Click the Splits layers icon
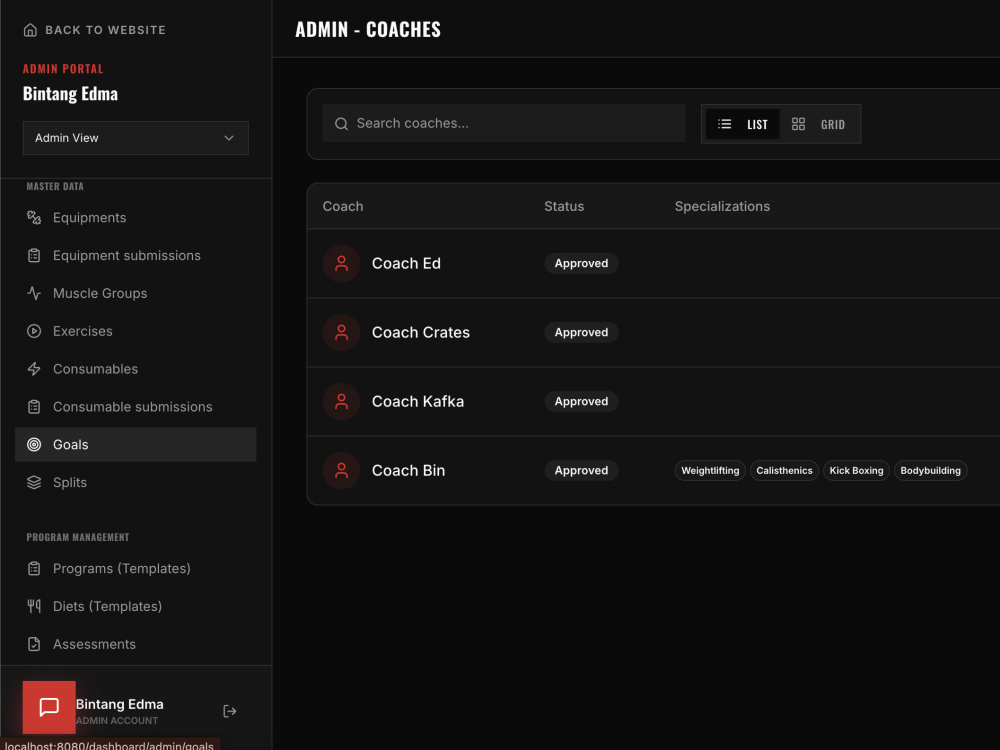 [34, 482]
